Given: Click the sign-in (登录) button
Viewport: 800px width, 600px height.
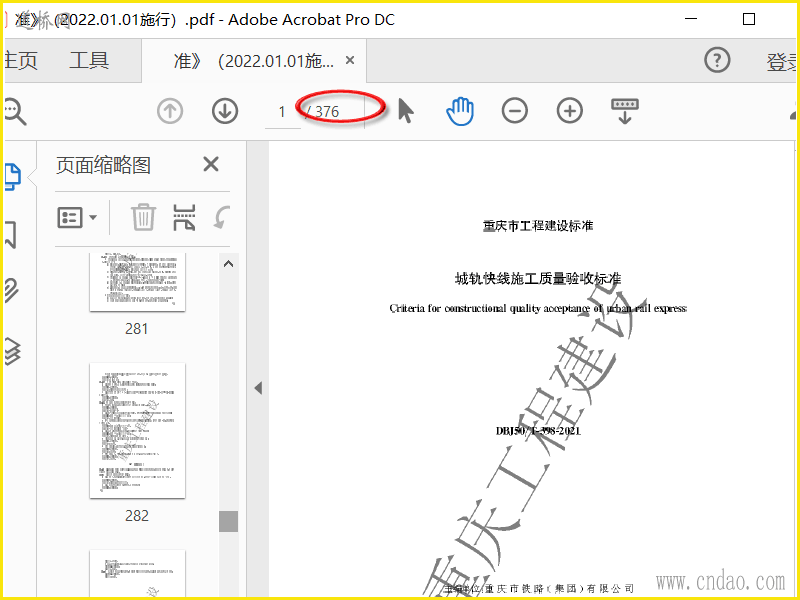Looking at the screenshot, I should coord(782,62).
